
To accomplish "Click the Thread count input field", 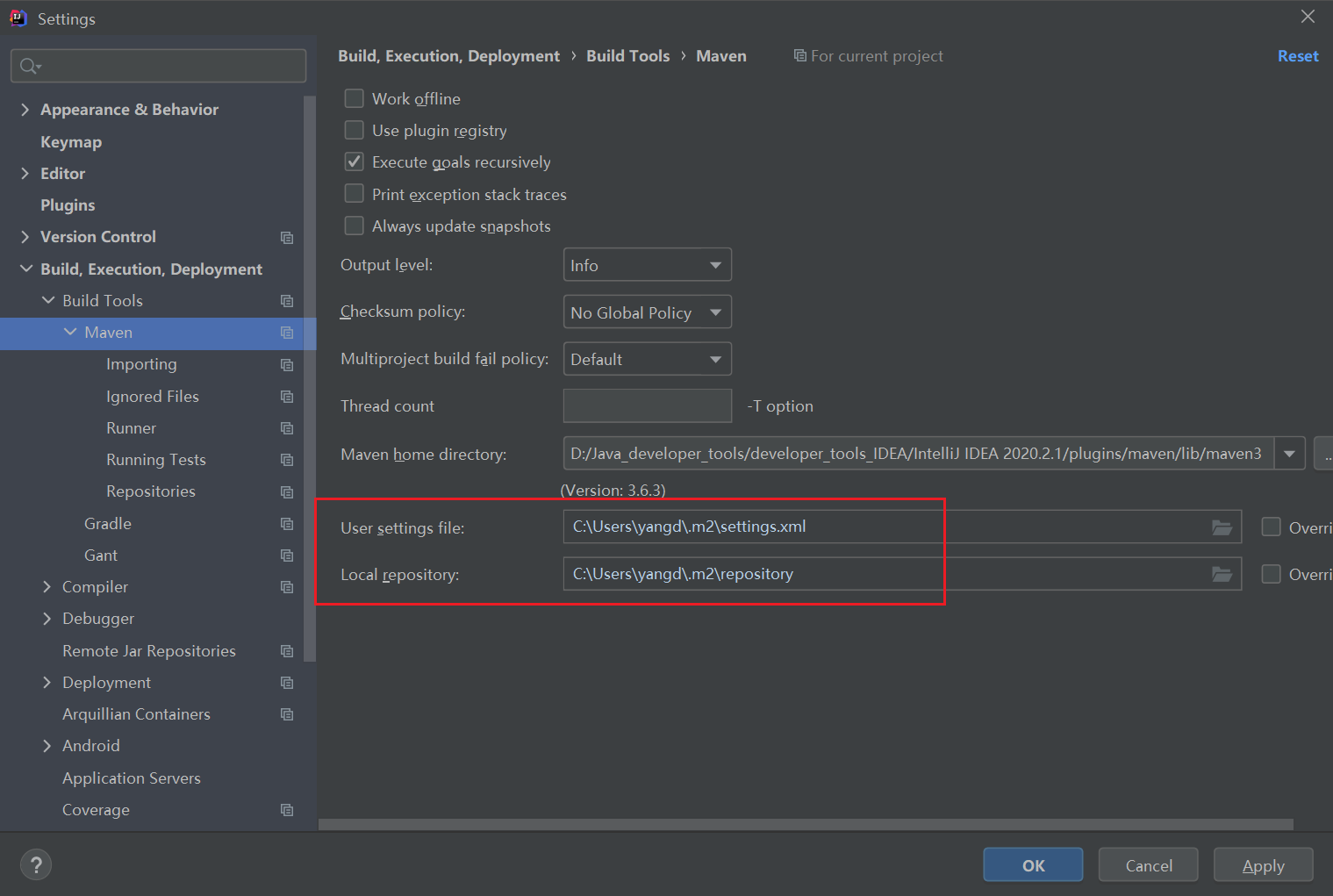I will 648,405.
